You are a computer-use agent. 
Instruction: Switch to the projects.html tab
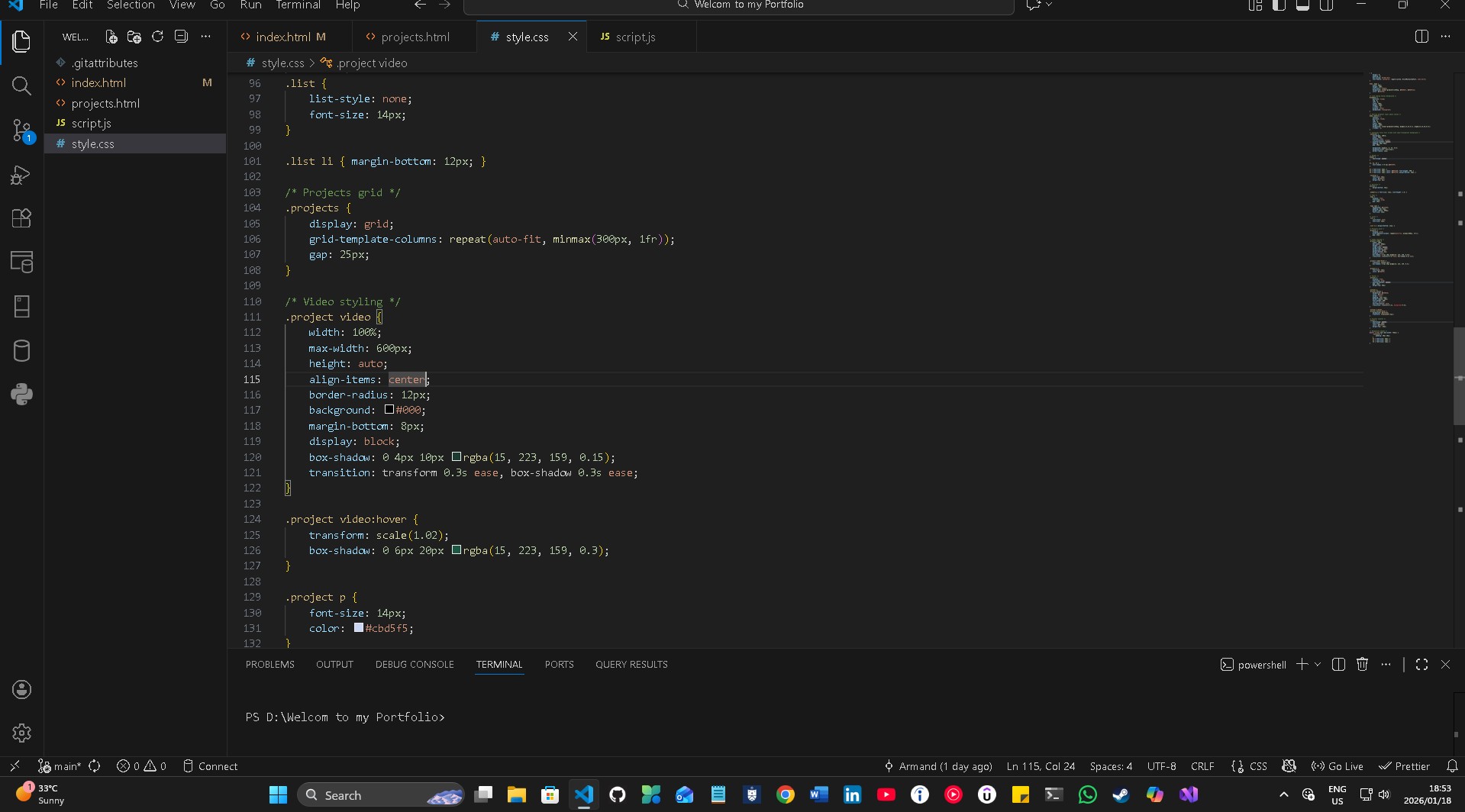click(415, 36)
